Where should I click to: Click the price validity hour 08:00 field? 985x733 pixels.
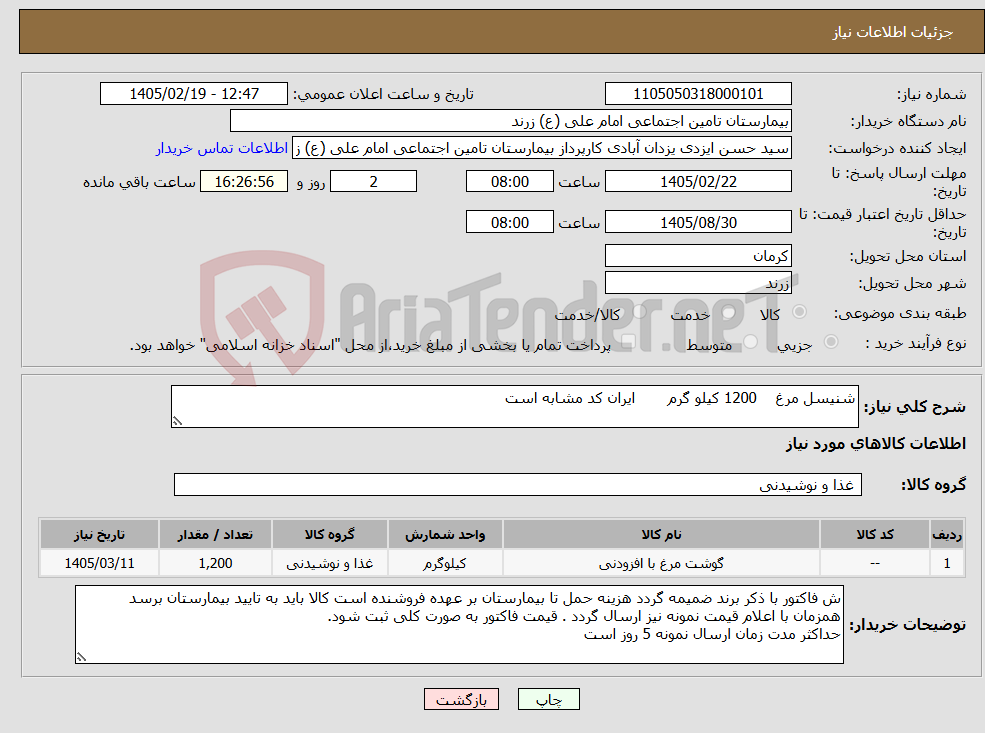pos(509,222)
